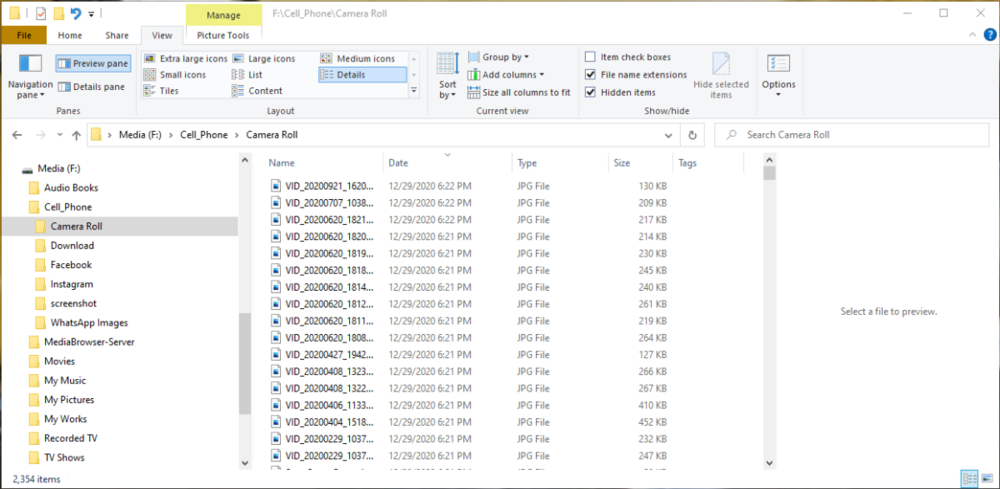Select the View ribbon tab
The image size is (1000, 489).
(162, 36)
